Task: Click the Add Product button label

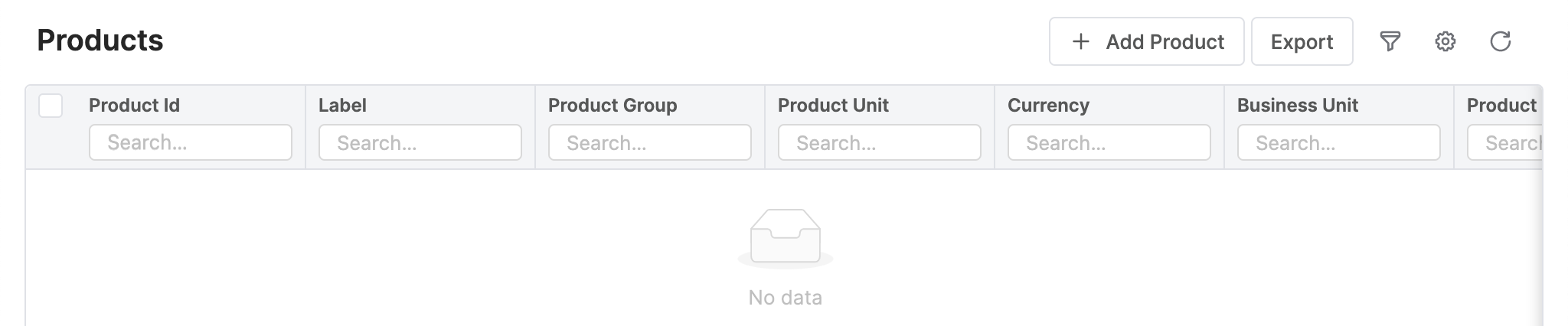Action: pos(1165,42)
